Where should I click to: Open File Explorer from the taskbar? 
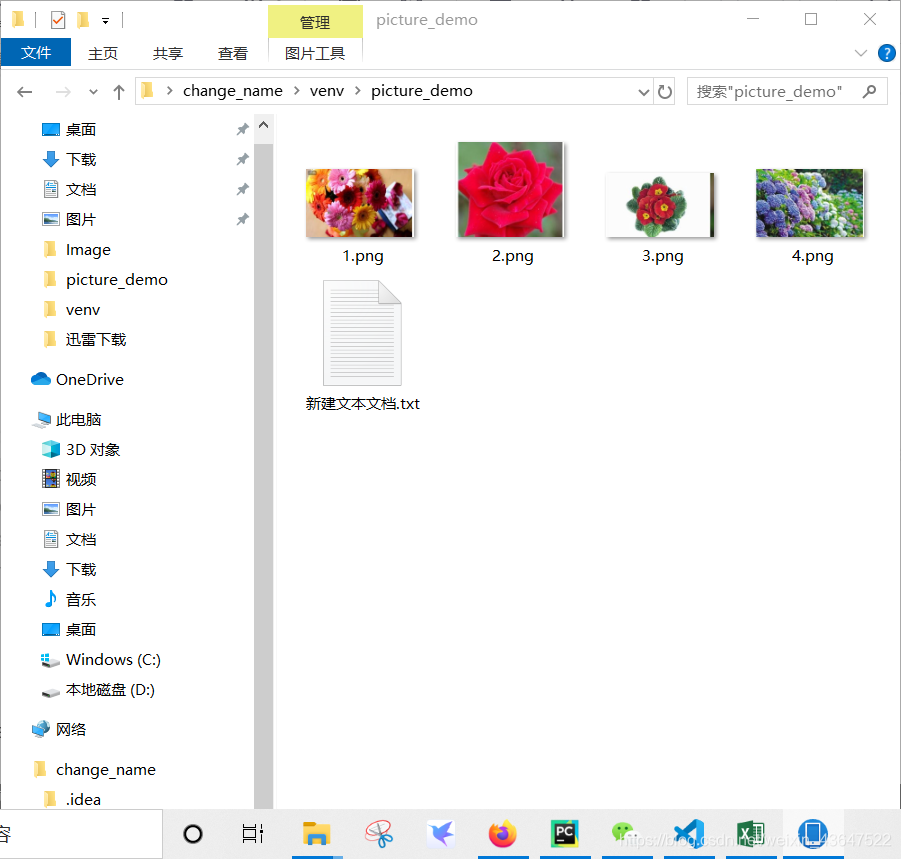pos(317,834)
